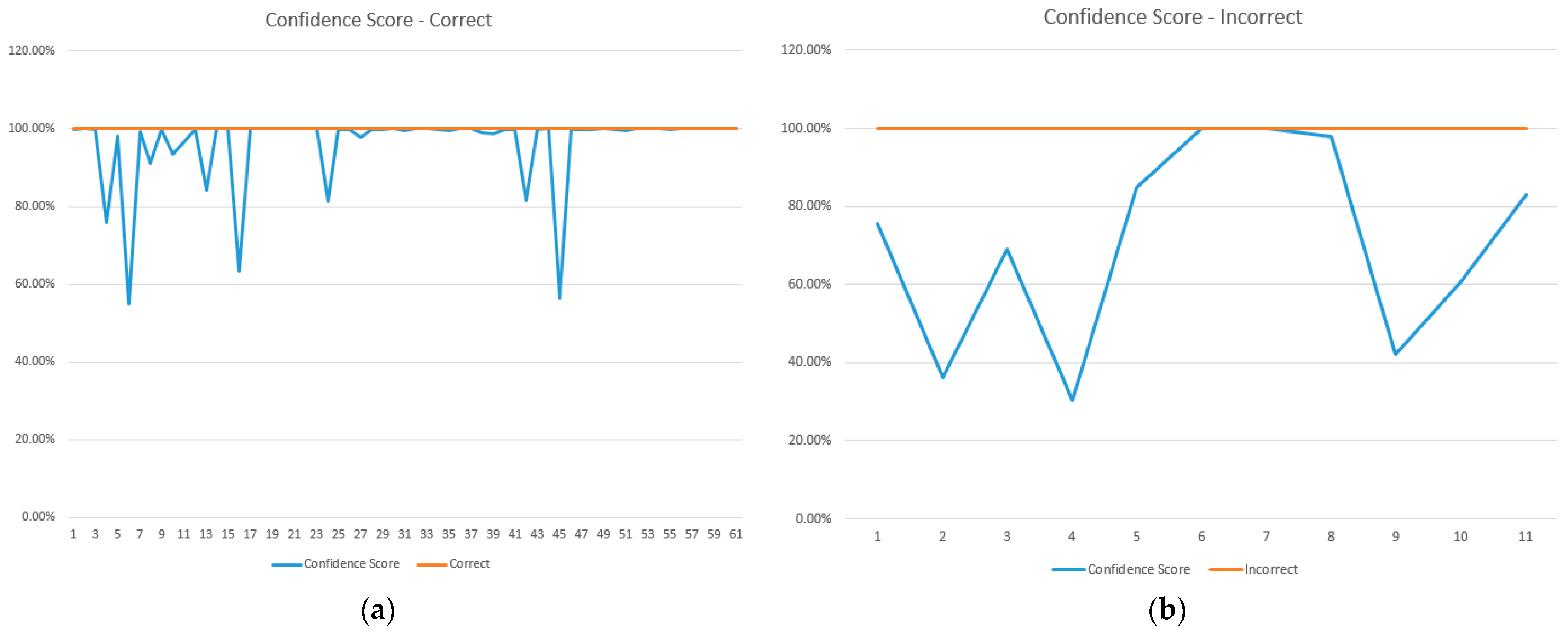Click the "Confidence Score - Incorrect" chart title

tap(1172, 17)
